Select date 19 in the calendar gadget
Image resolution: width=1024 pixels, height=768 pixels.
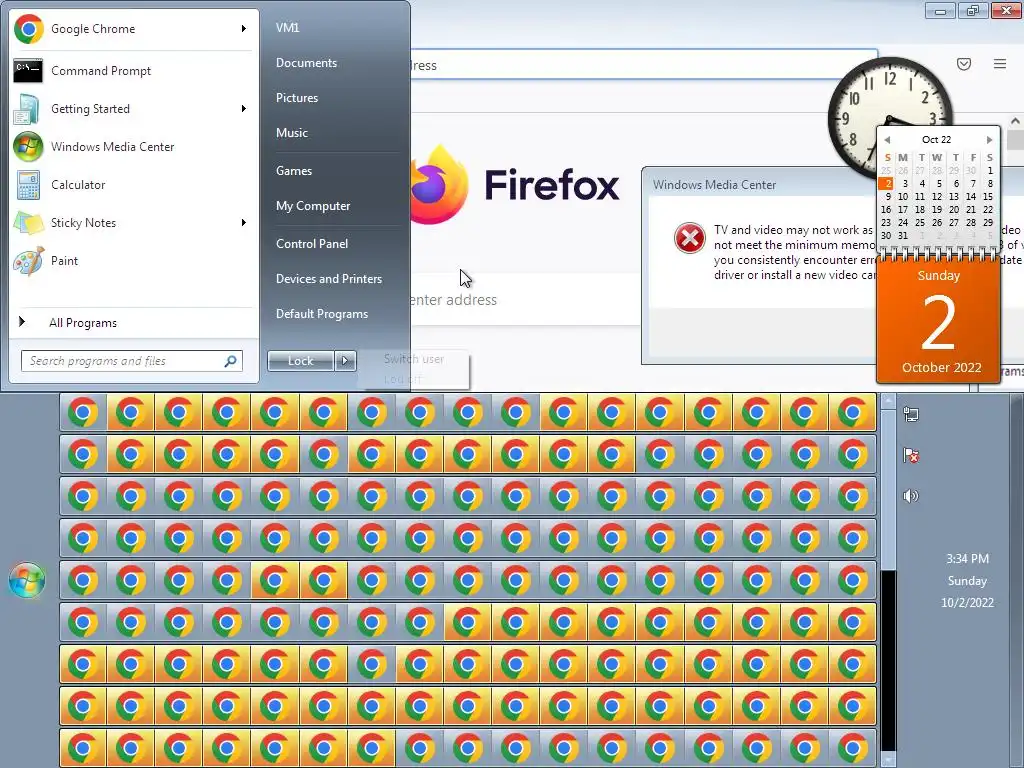936,210
